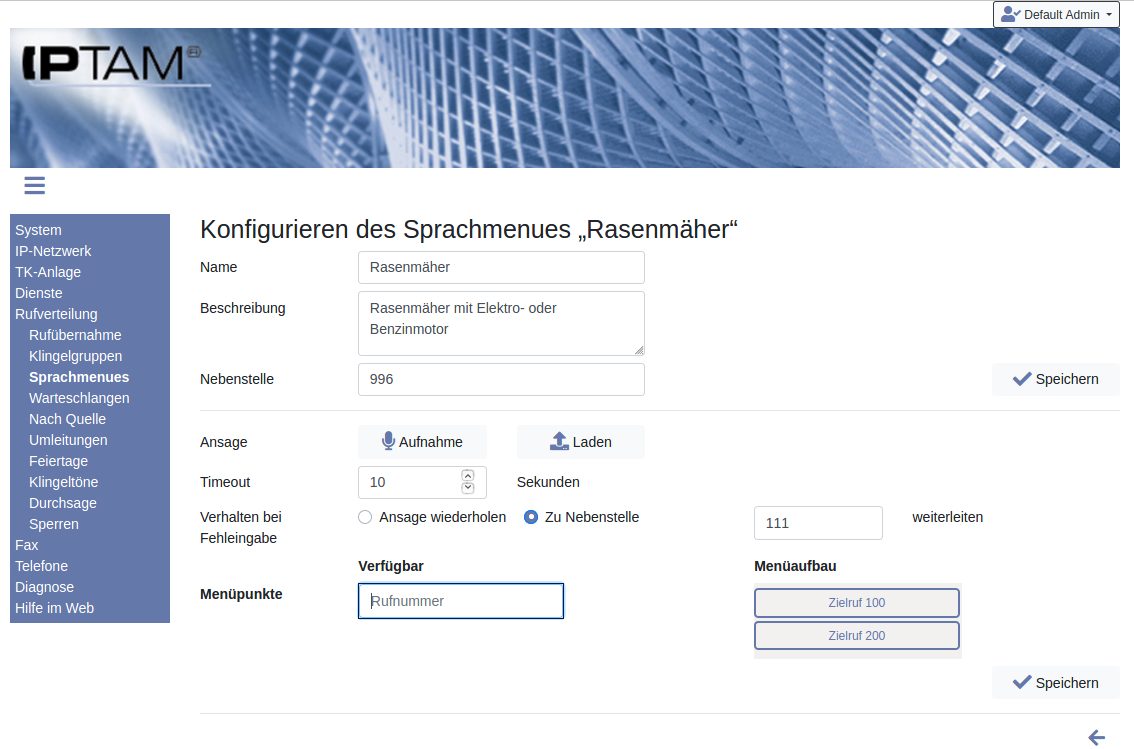This screenshot has height=749, width=1134.
Task: Click the back arrow icon
Action: [x=1097, y=737]
